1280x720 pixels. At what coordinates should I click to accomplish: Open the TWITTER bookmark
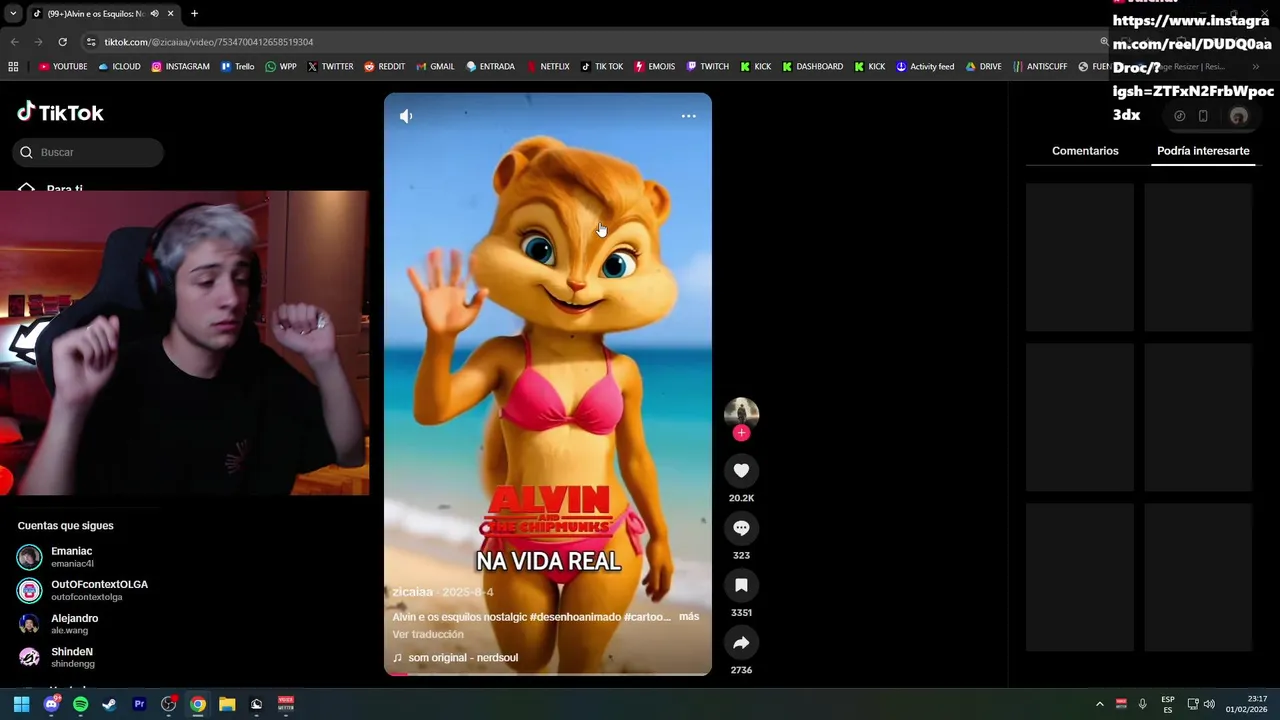330,67
